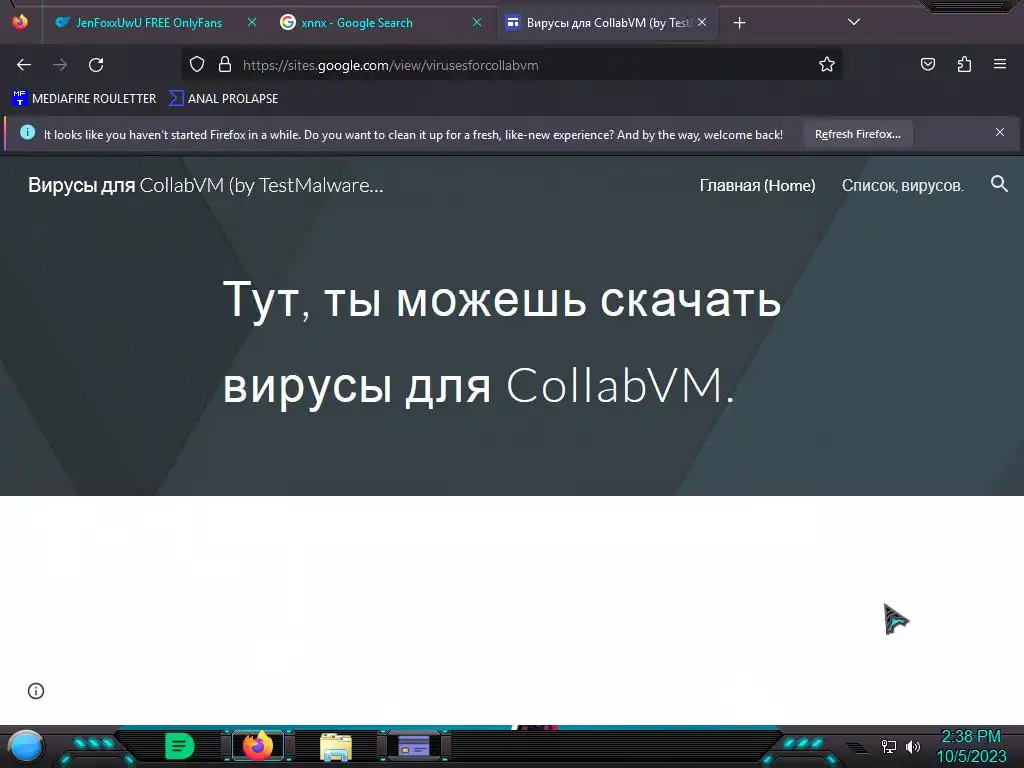This screenshot has height=768, width=1024.
Task: Close the JenFoxxUwU tab
Action: pyautogui.click(x=251, y=22)
